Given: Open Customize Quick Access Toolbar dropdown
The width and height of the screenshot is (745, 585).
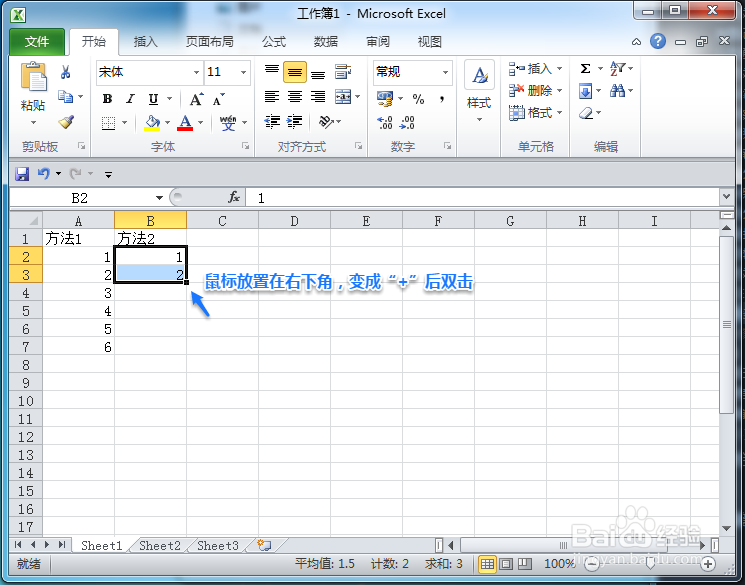Looking at the screenshot, I should click(108, 174).
